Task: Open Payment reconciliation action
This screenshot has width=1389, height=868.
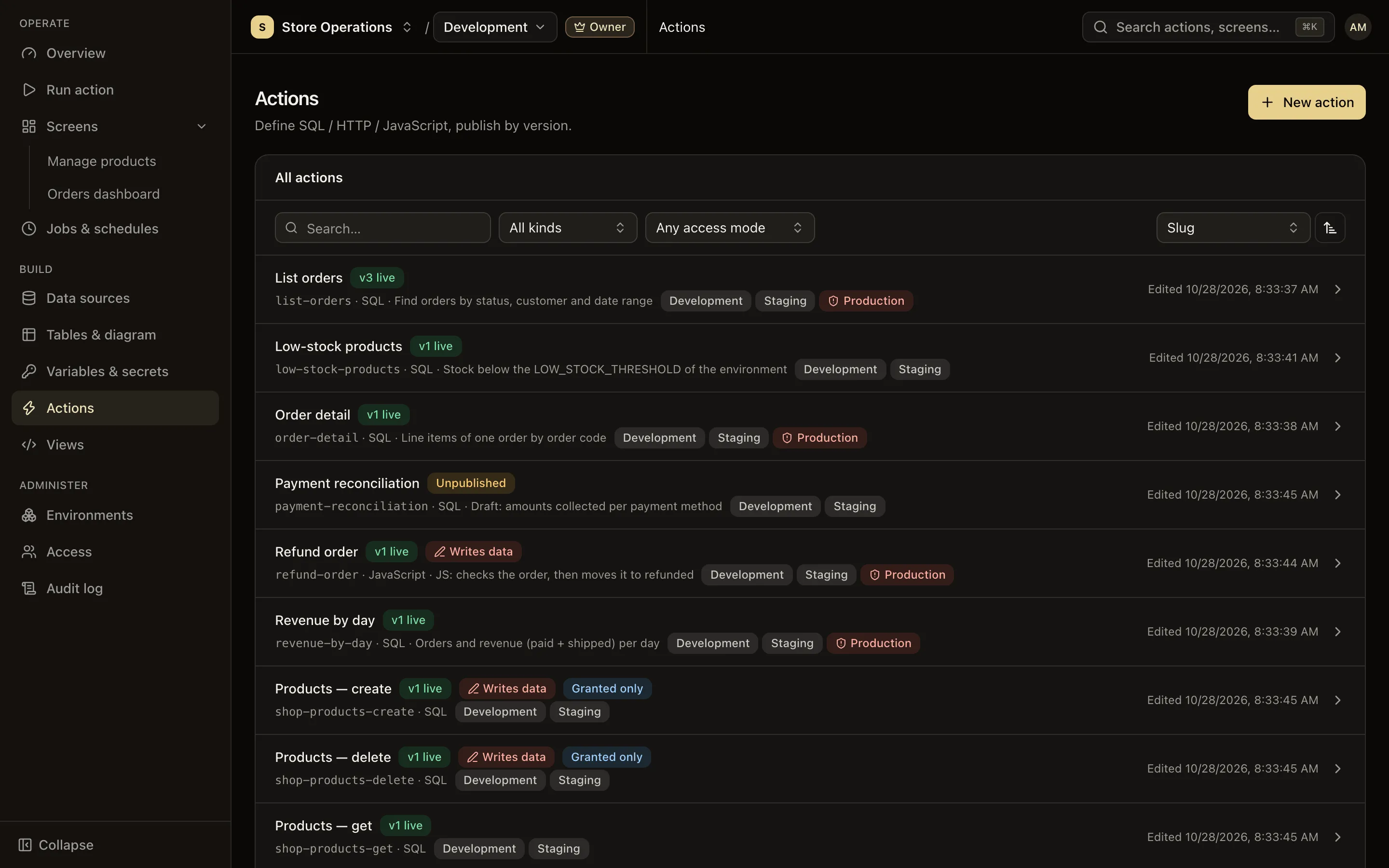Action: tap(810, 495)
